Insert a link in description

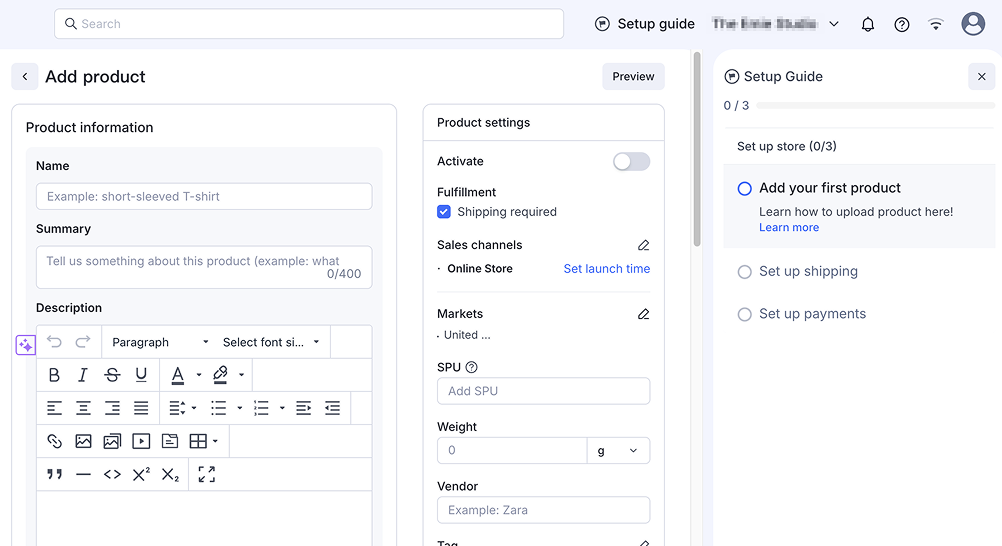(54, 441)
